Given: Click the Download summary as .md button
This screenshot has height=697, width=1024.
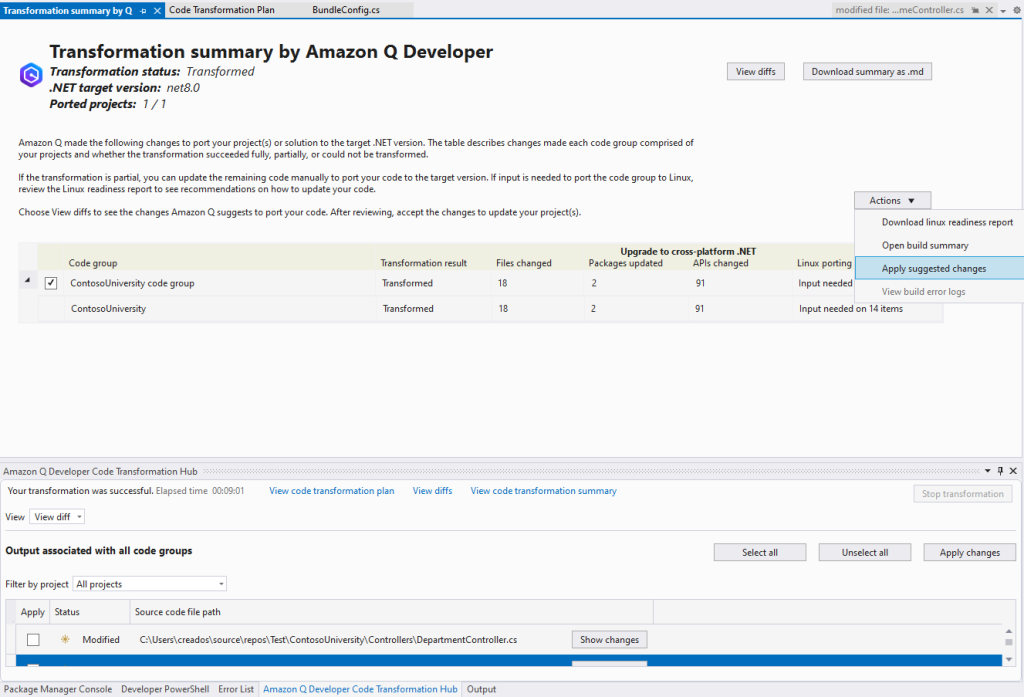Looking at the screenshot, I should click(x=866, y=71).
